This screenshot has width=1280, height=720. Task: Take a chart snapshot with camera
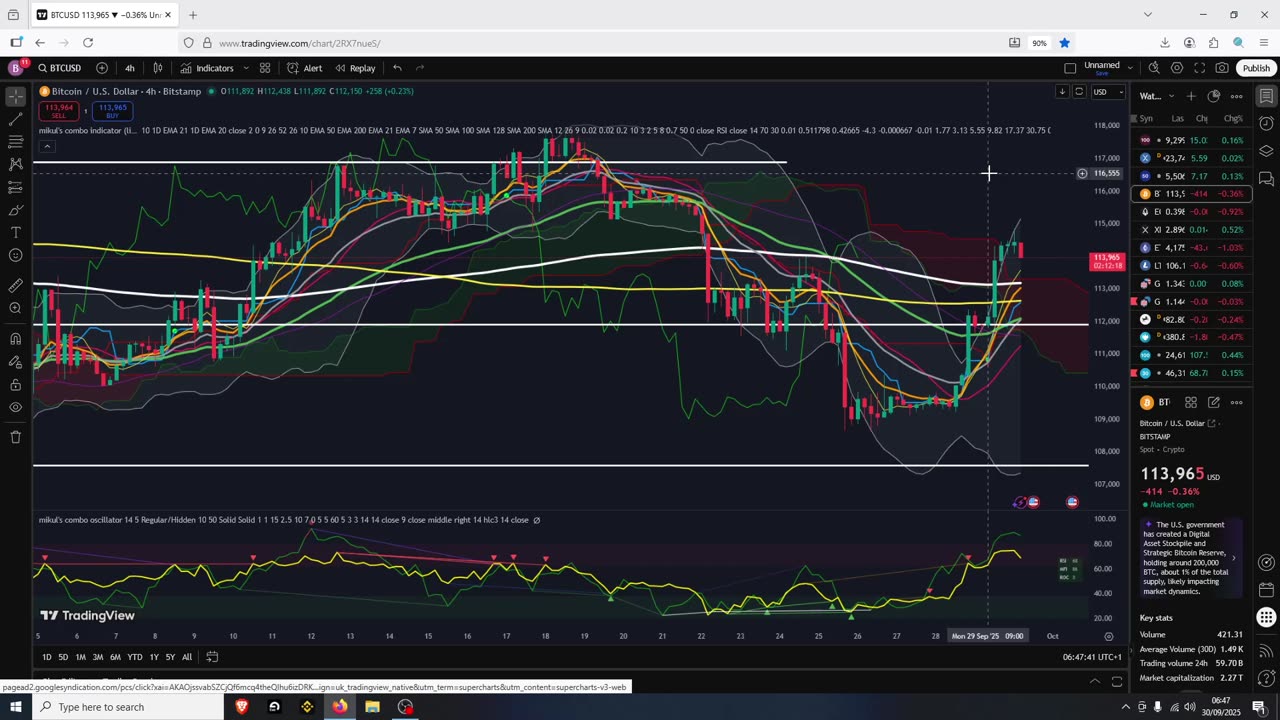pos(1222,68)
